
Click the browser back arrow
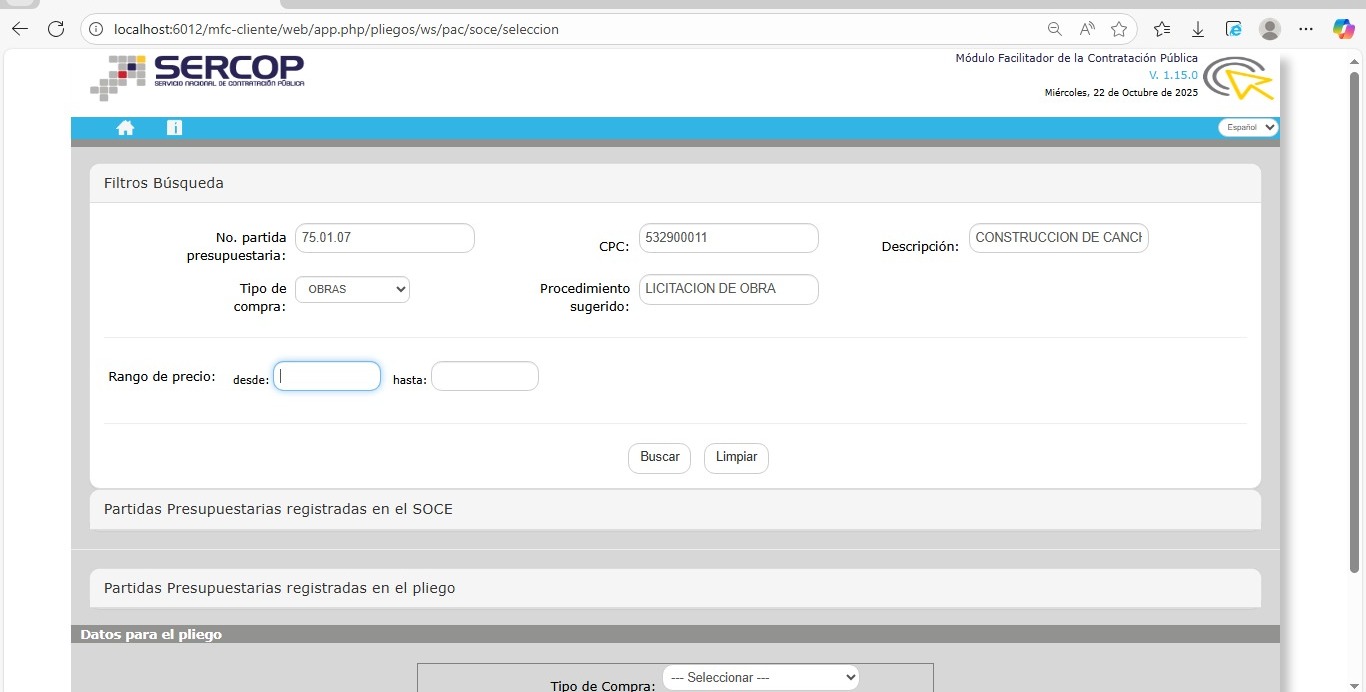click(19, 29)
